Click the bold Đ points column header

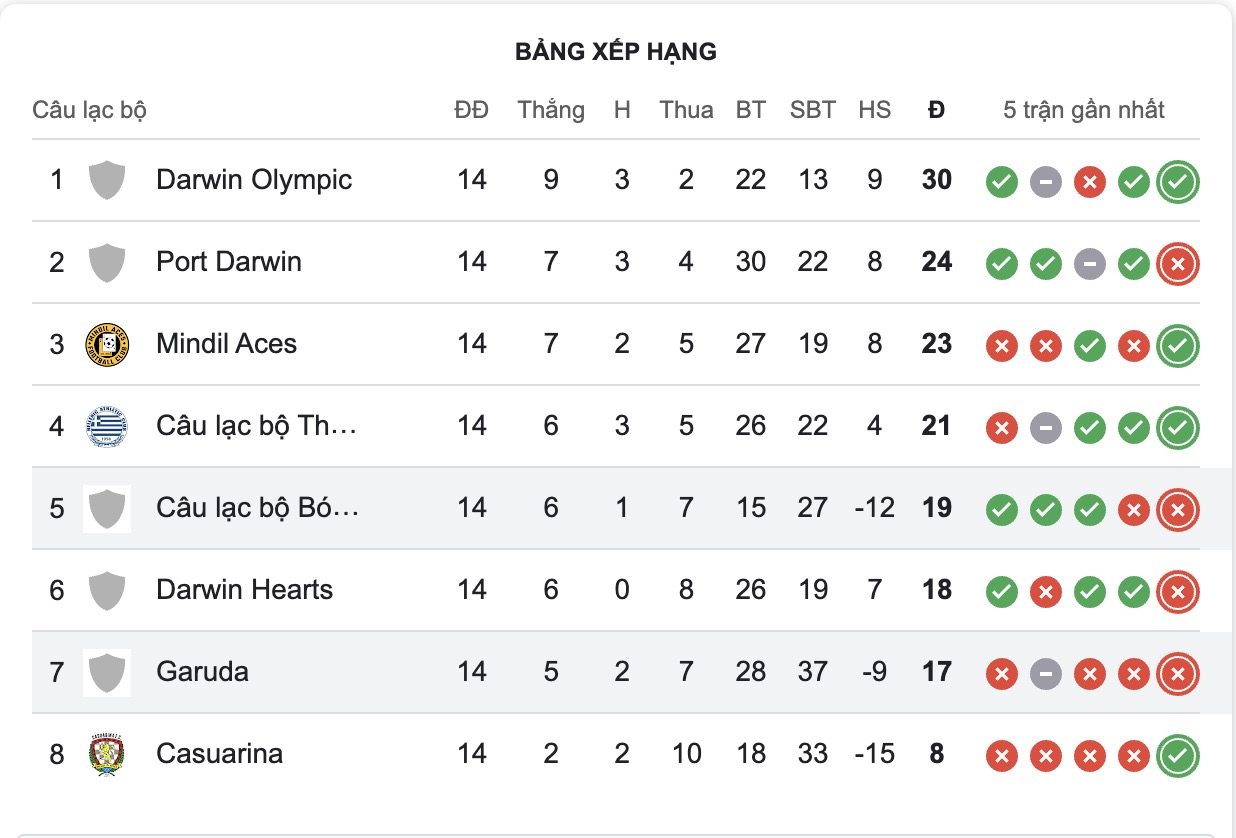936,110
